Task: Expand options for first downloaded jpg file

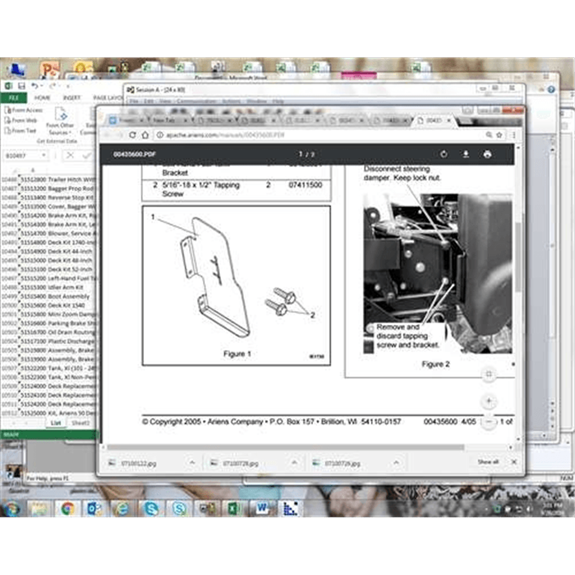Action: click(192, 463)
